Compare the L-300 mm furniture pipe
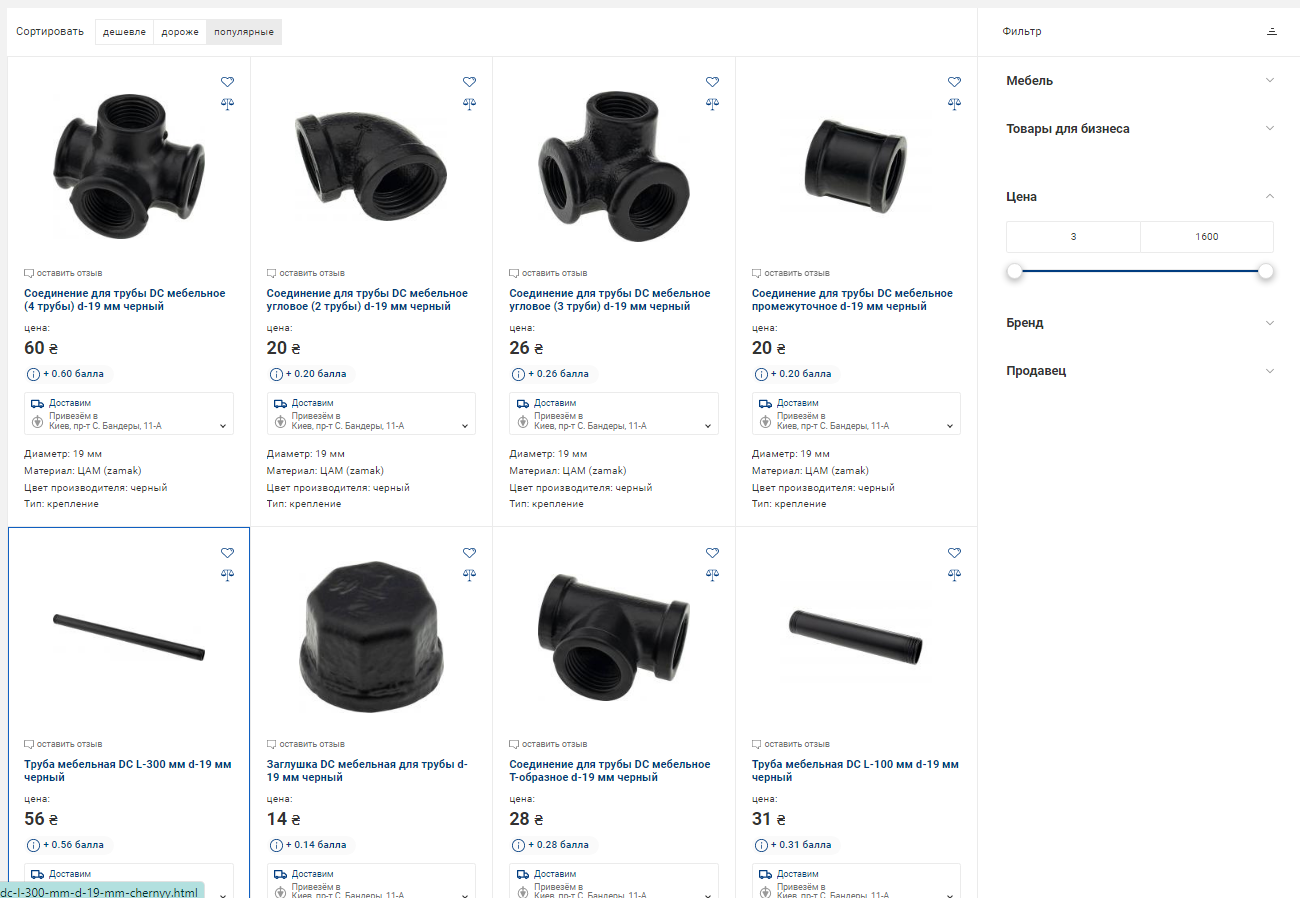This screenshot has width=1300, height=898. pos(227,574)
